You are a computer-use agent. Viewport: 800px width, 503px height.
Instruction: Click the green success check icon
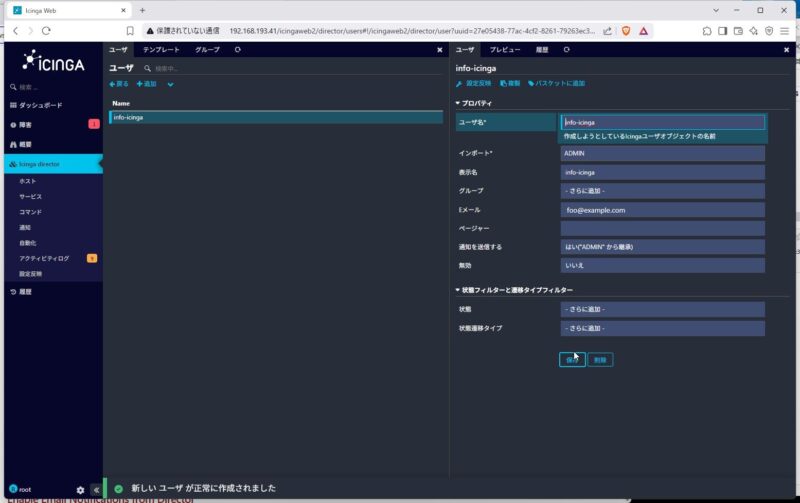point(118,489)
